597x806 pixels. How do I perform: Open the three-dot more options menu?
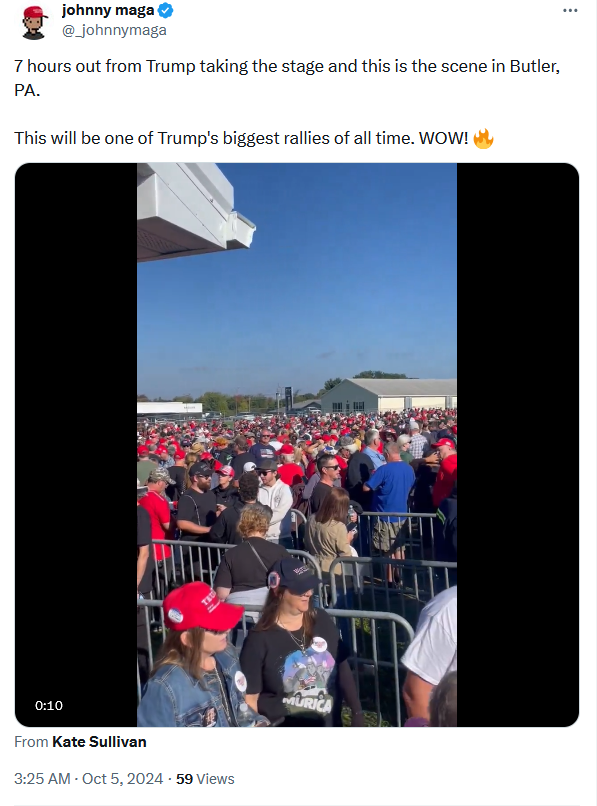(x=570, y=11)
